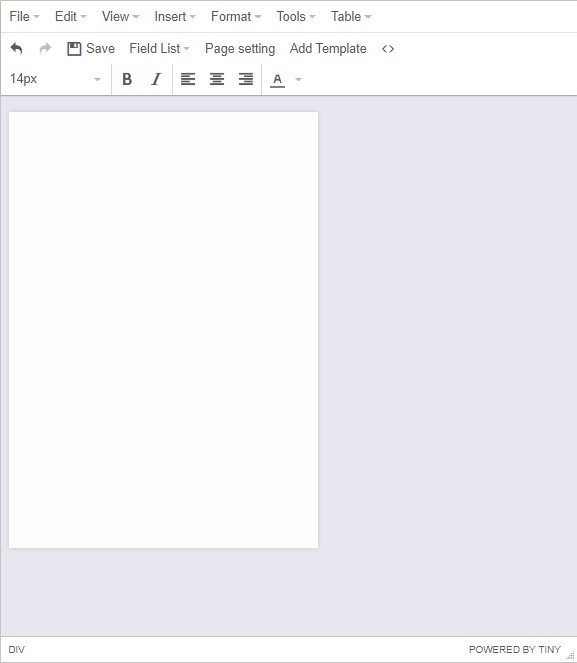577x663 pixels.
Task: Open the View menu
Action: (x=120, y=16)
